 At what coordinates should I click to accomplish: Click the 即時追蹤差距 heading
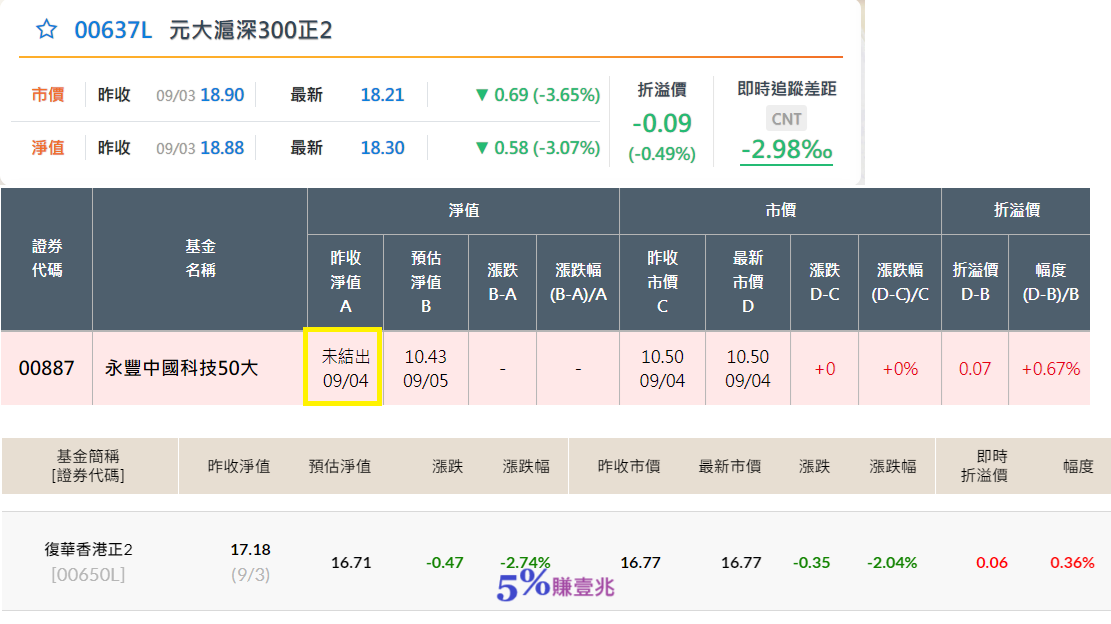tap(786, 89)
